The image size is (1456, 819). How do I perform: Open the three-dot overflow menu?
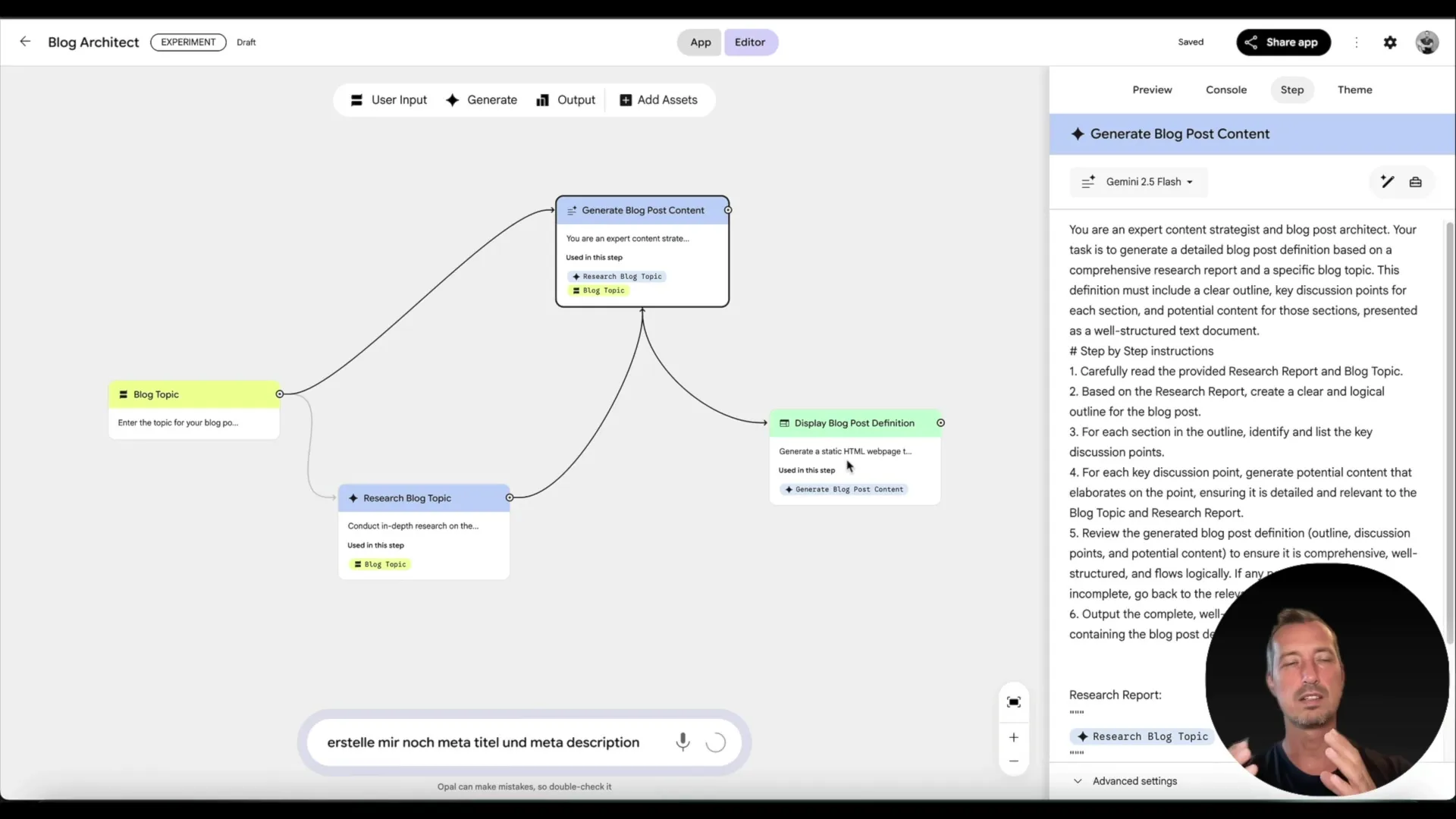tap(1357, 42)
